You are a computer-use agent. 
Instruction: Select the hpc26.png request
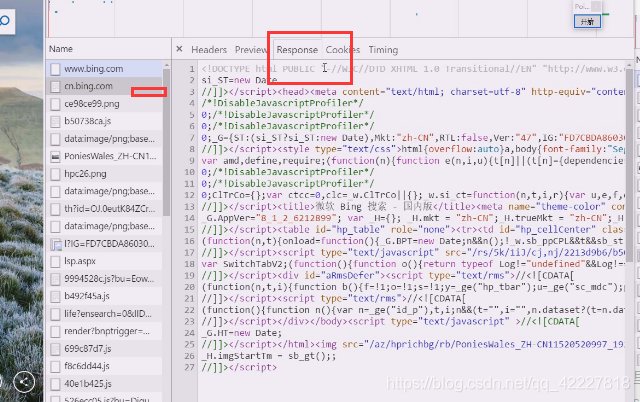click(104, 174)
